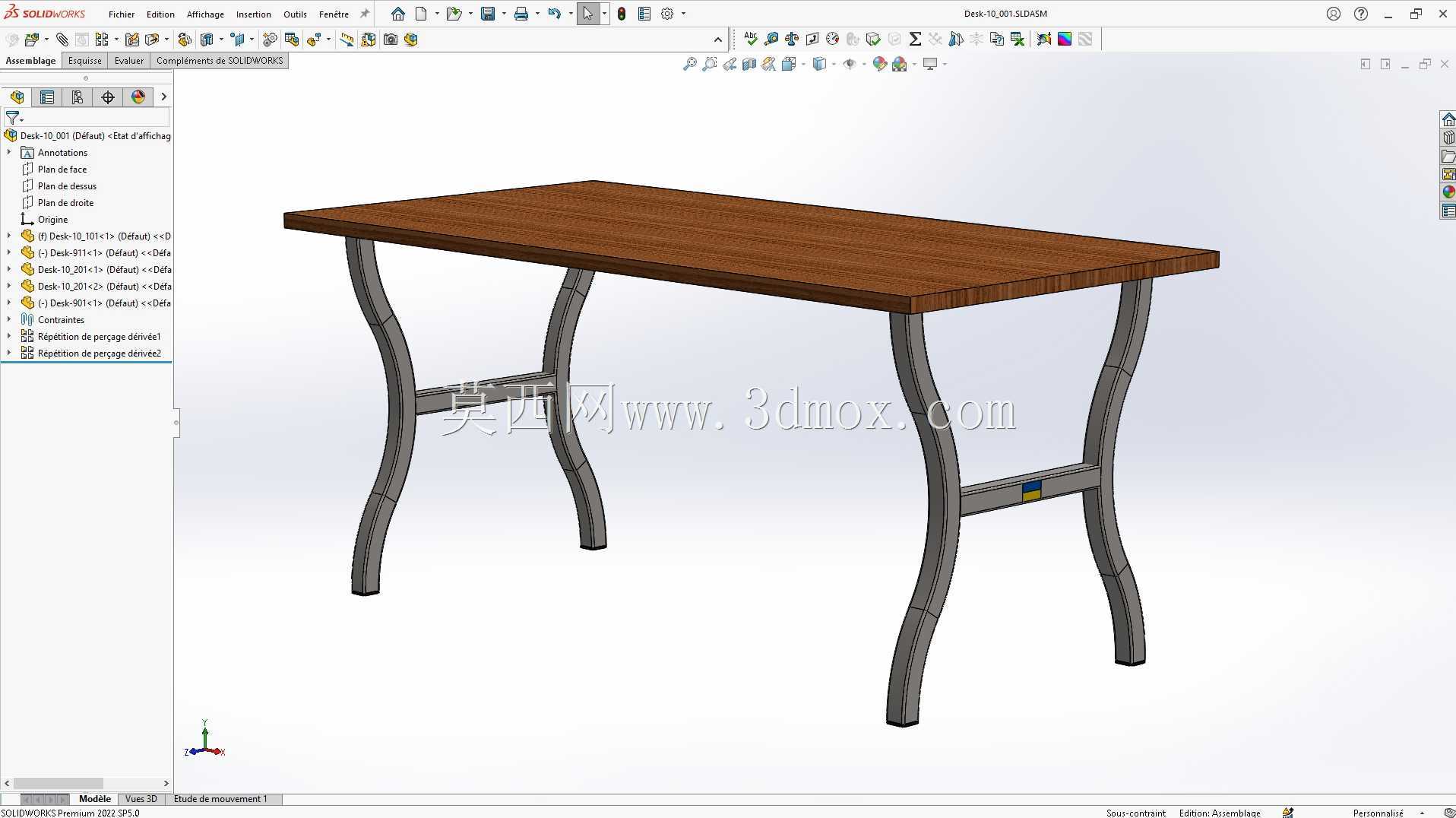Open the Fichier menu
The image size is (1456, 818).
[x=122, y=14]
